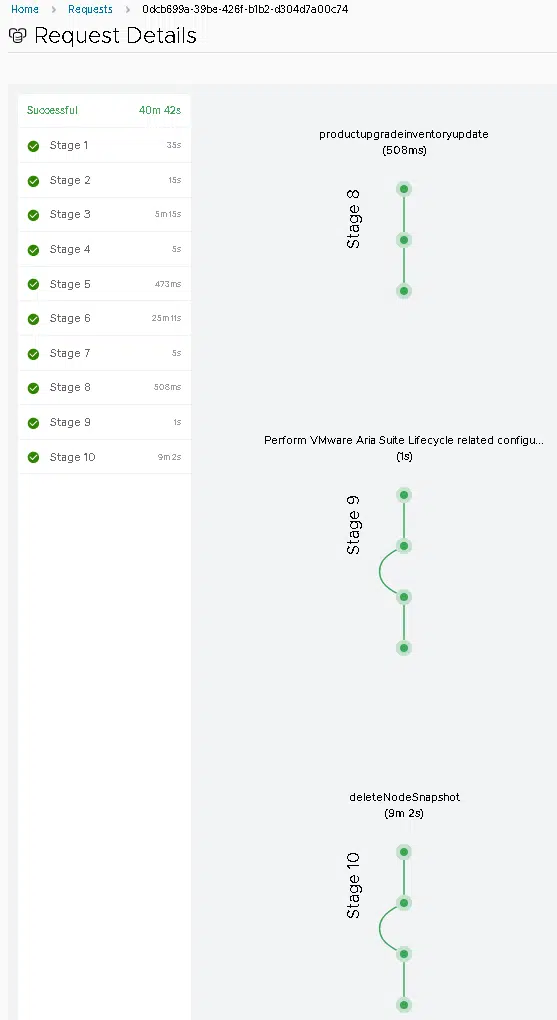Click the deleteNodeSnapshot stage title
The width and height of the screenshot is (557, 1020).
coord(405,798)
